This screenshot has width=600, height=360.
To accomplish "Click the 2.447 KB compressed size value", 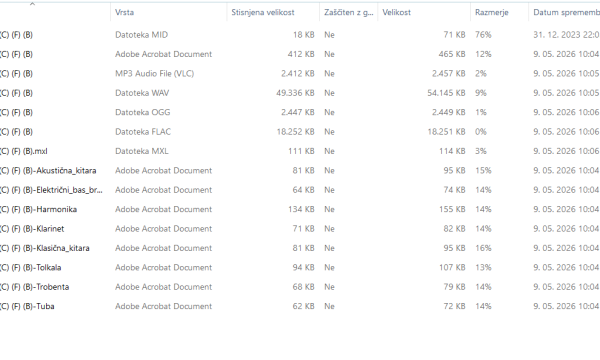I will 298,112.
